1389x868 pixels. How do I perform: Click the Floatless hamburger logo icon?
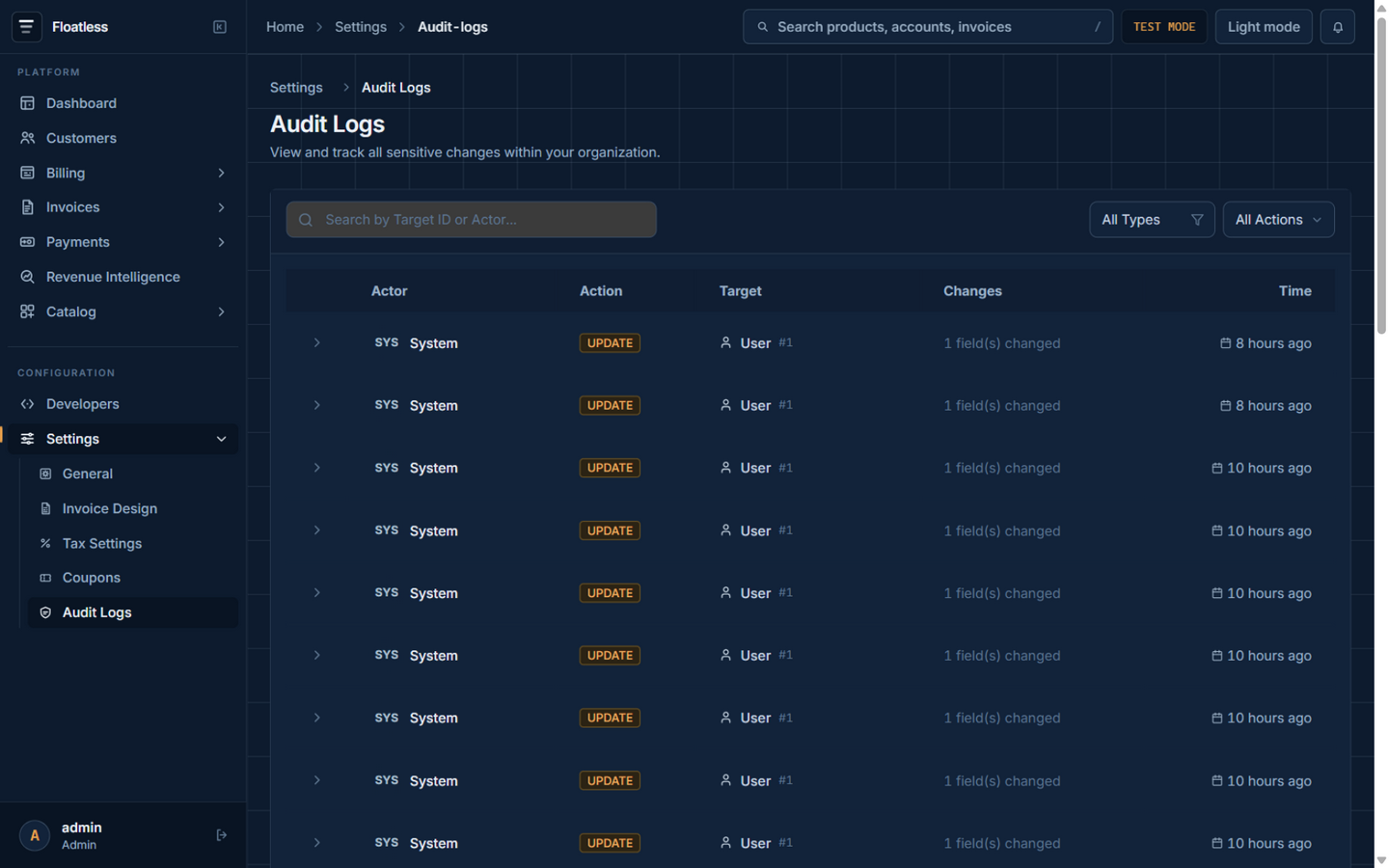click(x=26, y=27)
